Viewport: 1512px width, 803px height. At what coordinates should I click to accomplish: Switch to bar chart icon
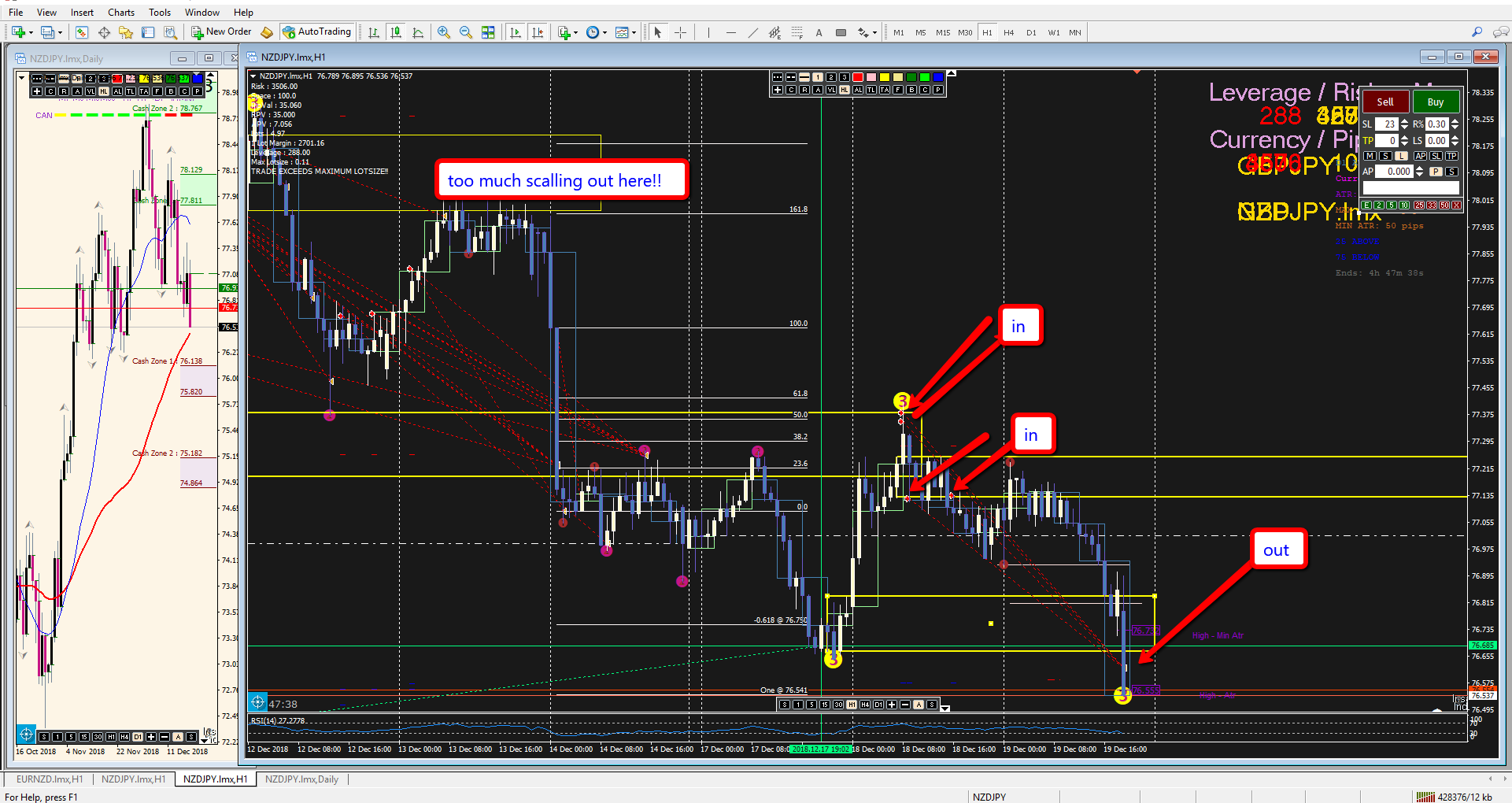[x=374, y=32]
